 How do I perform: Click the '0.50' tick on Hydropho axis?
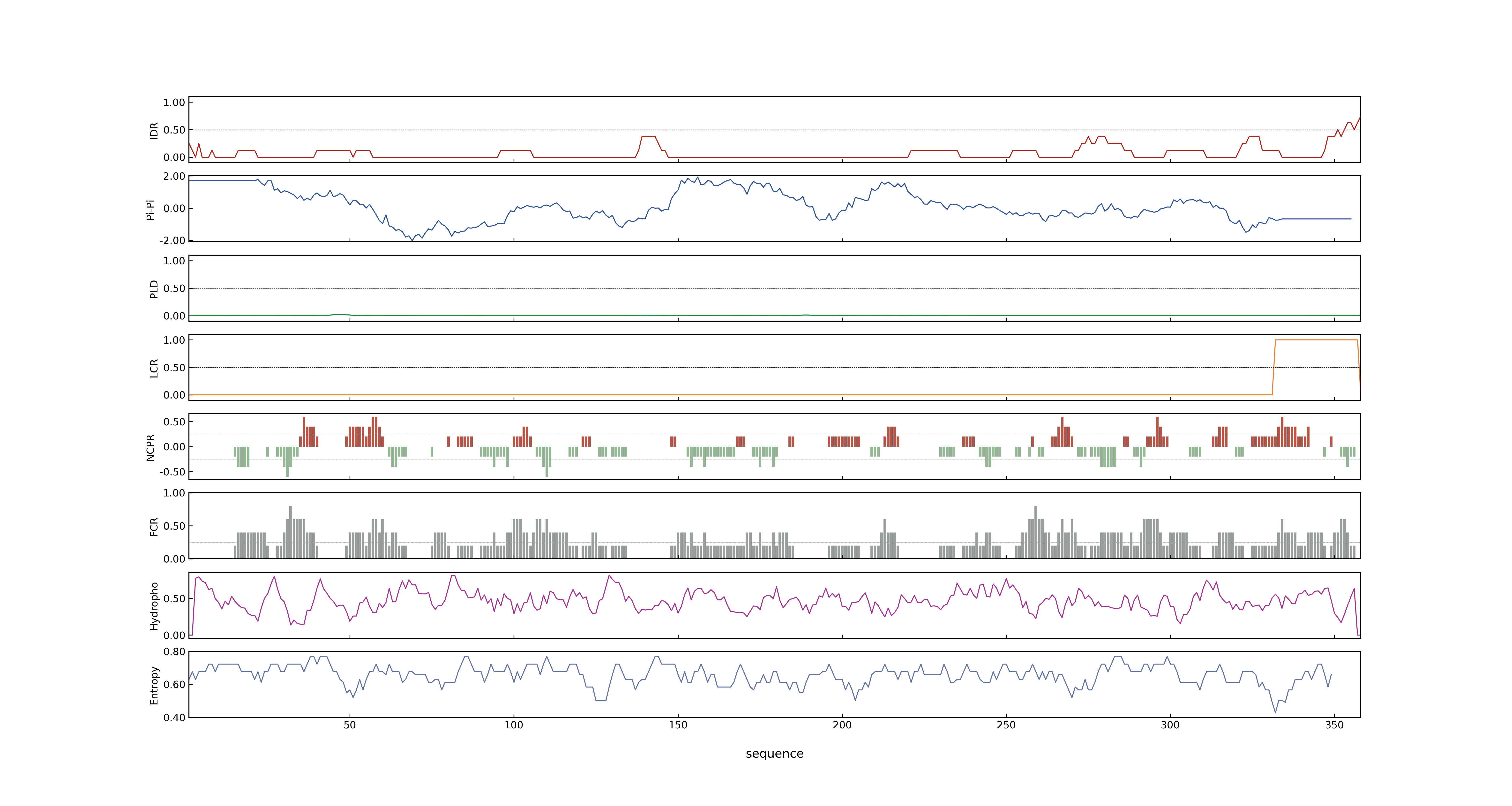tap(174, 599)
